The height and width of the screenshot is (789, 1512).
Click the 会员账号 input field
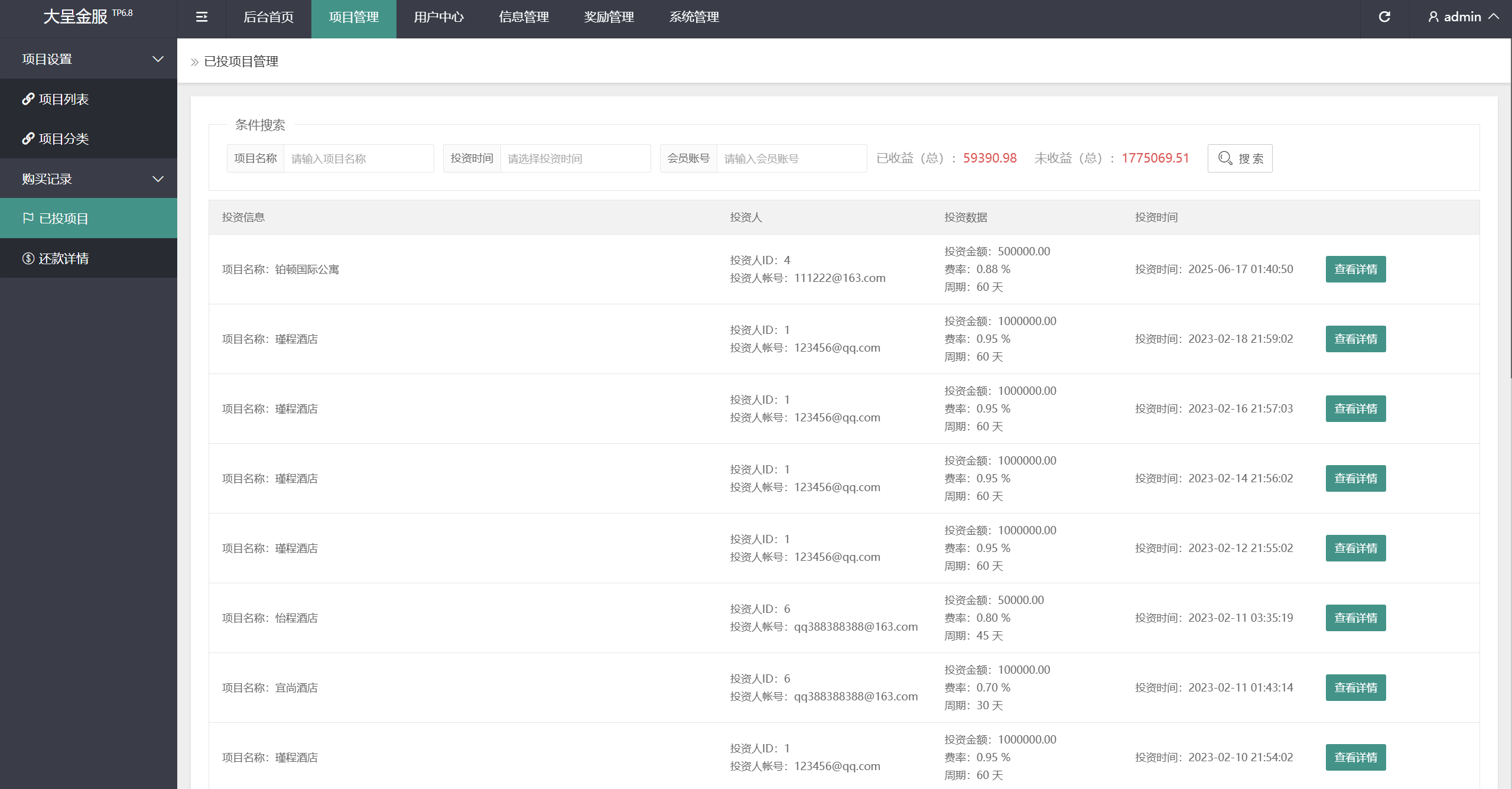(x=791, y=158)
